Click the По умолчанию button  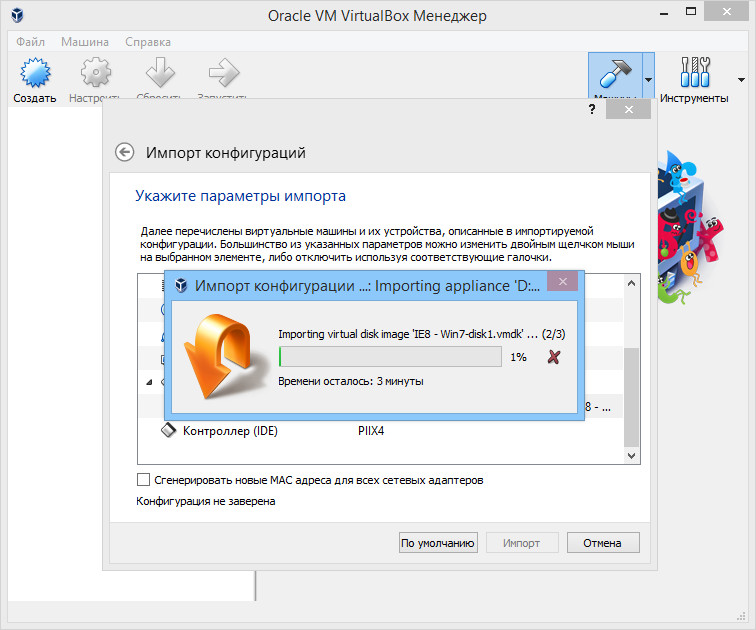438,543
